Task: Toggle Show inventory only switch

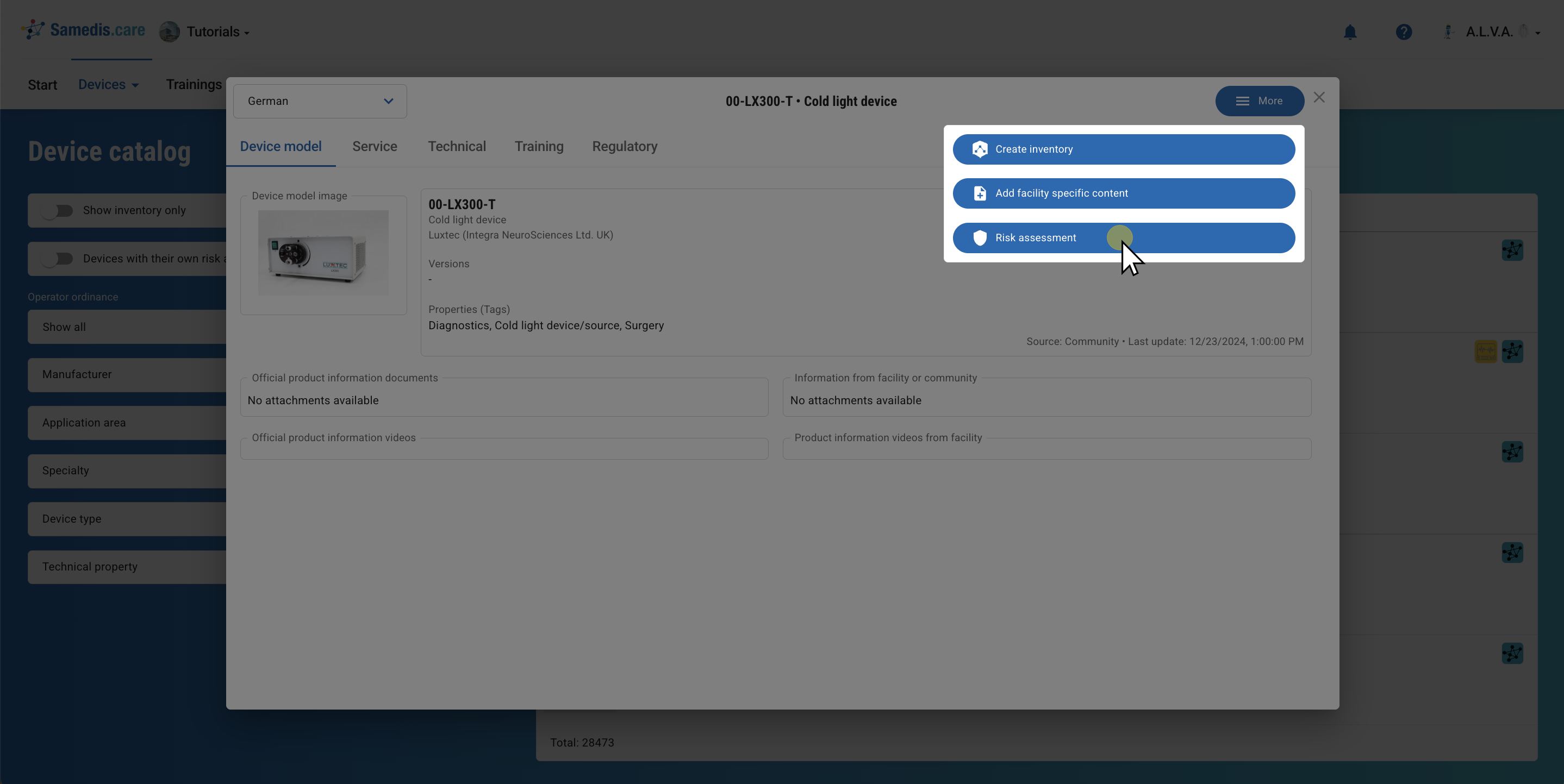Action: (x=58, y=211)
